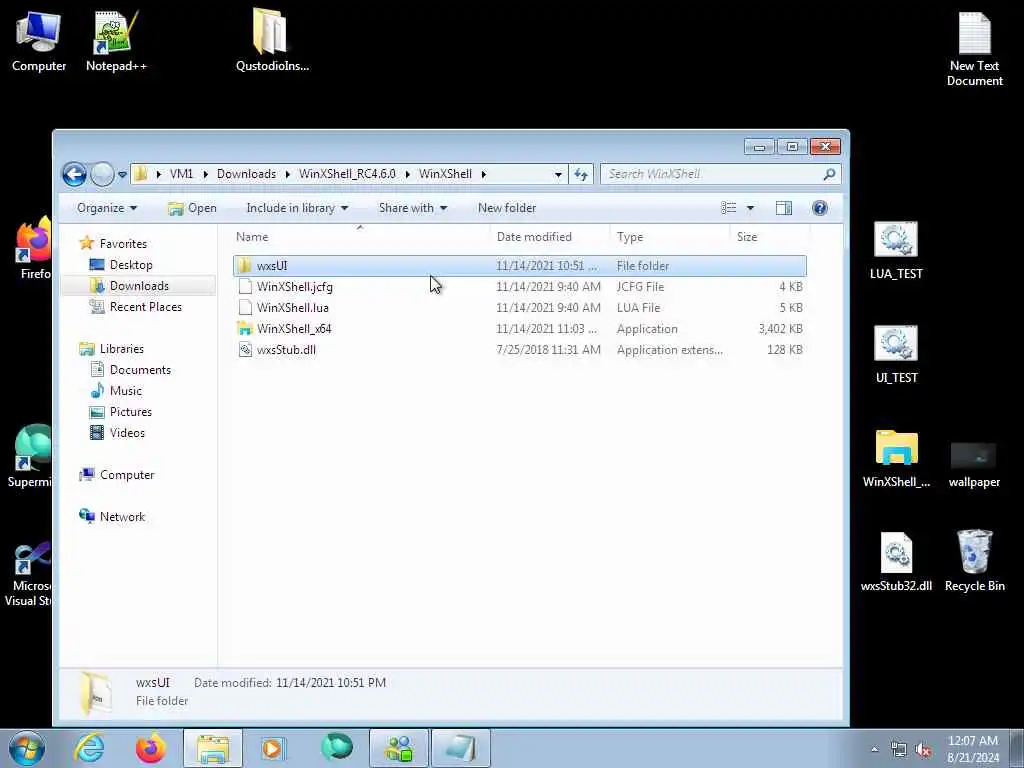Select VM1 in the address breadcrumb

click(181, 174)
